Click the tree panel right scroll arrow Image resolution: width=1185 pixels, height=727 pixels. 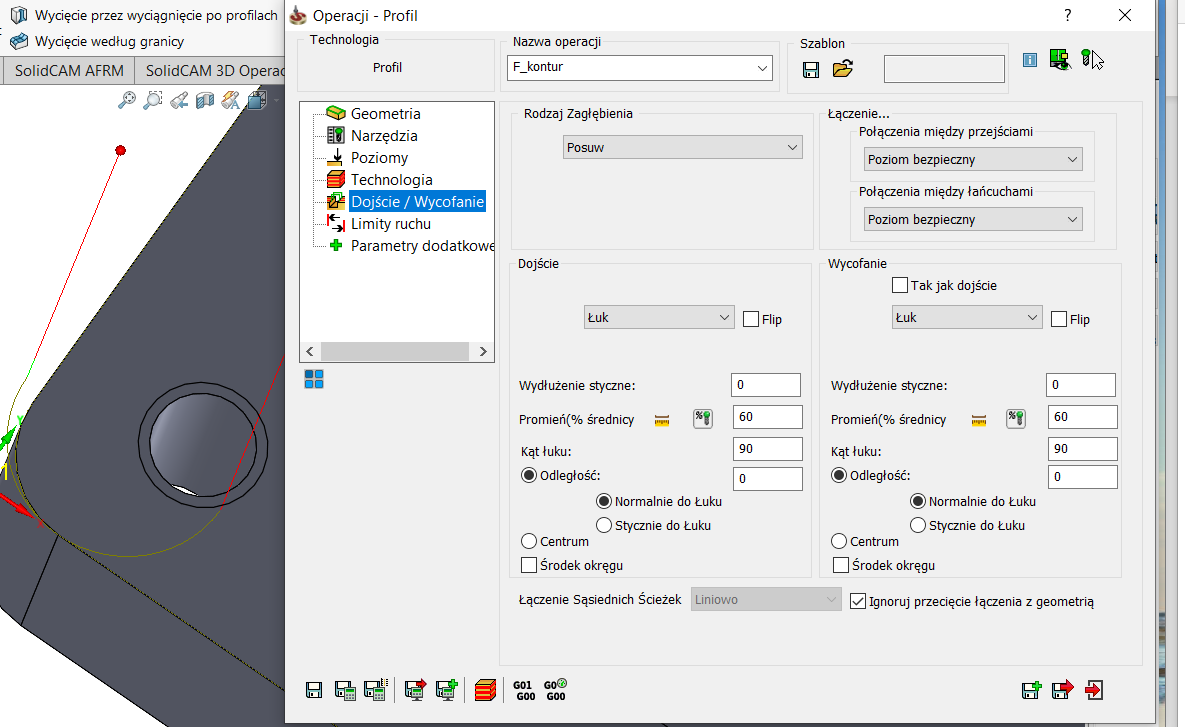[483, 351]
